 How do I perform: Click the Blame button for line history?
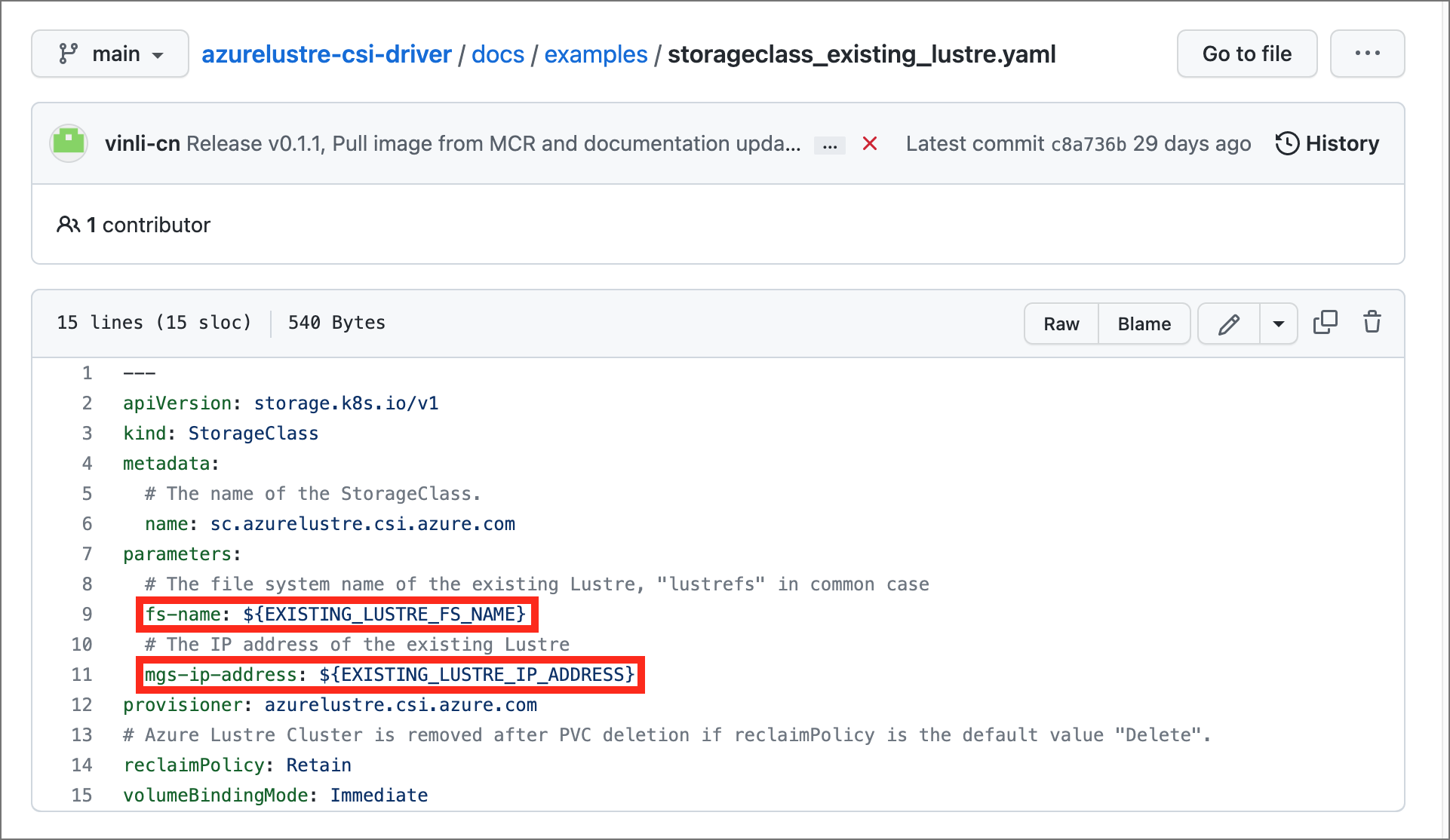coord(1143,323)
